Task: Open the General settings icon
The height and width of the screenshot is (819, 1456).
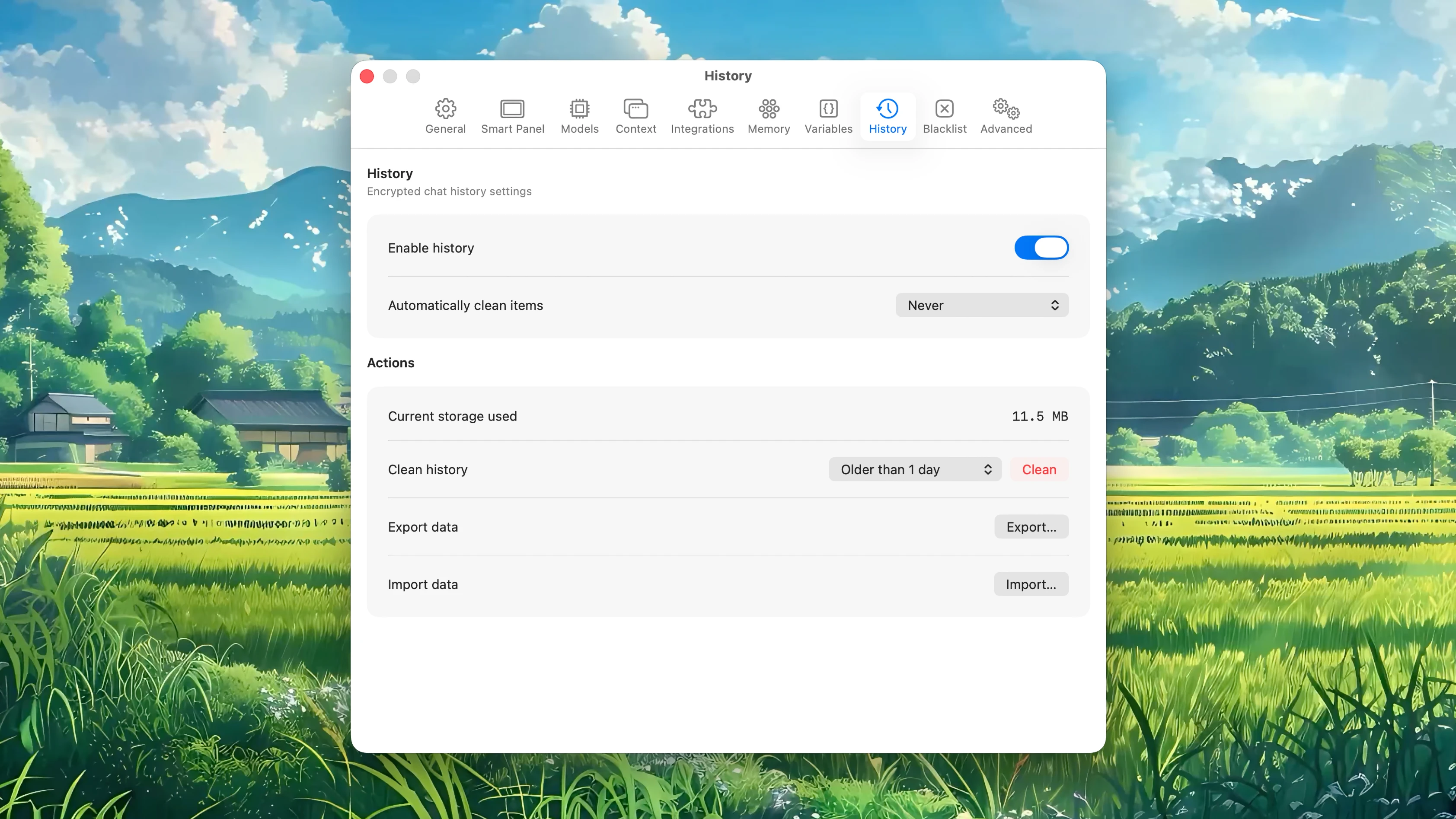Action: 445,115
